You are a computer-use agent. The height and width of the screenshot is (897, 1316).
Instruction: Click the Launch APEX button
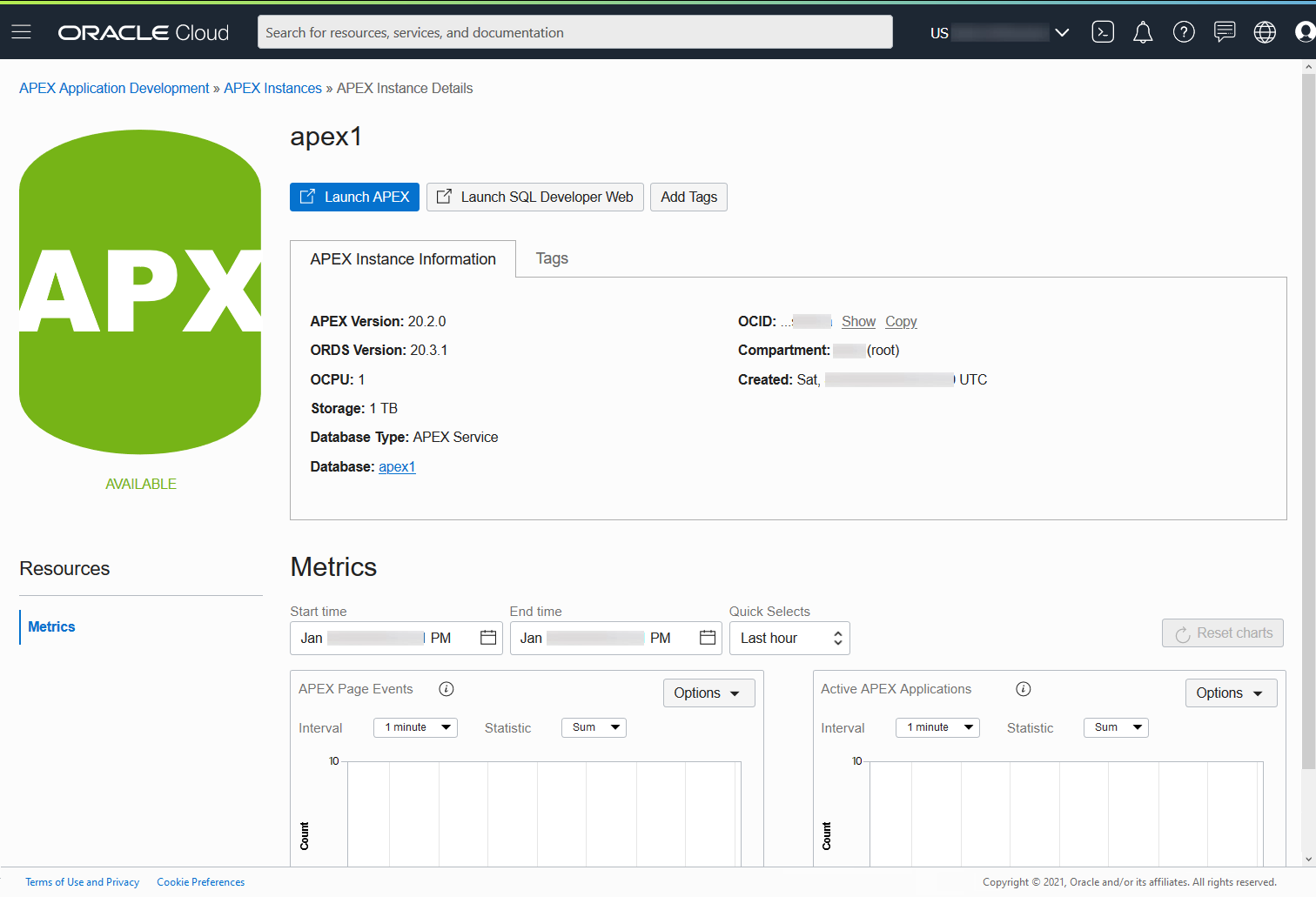[x=354, y=197]
